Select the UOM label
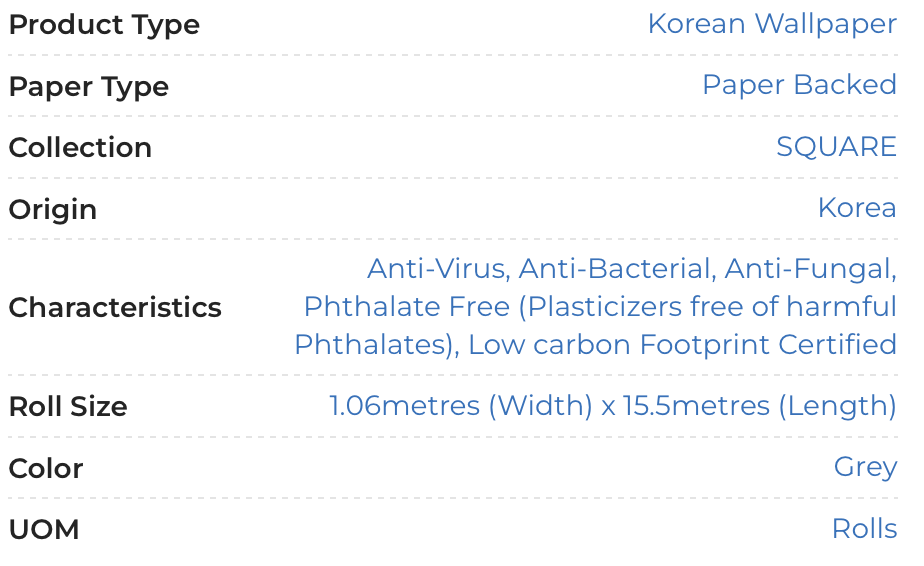Image resolution: width=924 pixels, height=566 pixels. tap(43, 529)
